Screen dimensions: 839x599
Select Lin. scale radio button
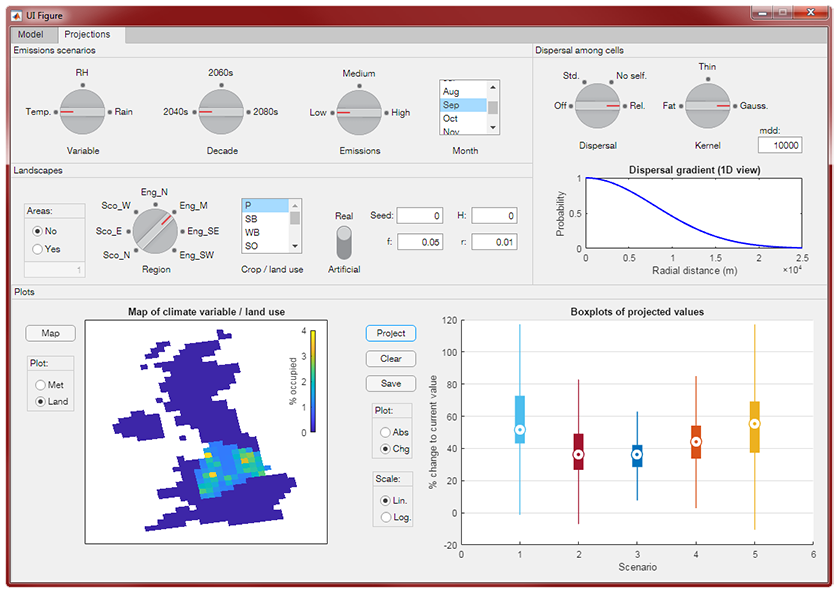click(385, 501)
